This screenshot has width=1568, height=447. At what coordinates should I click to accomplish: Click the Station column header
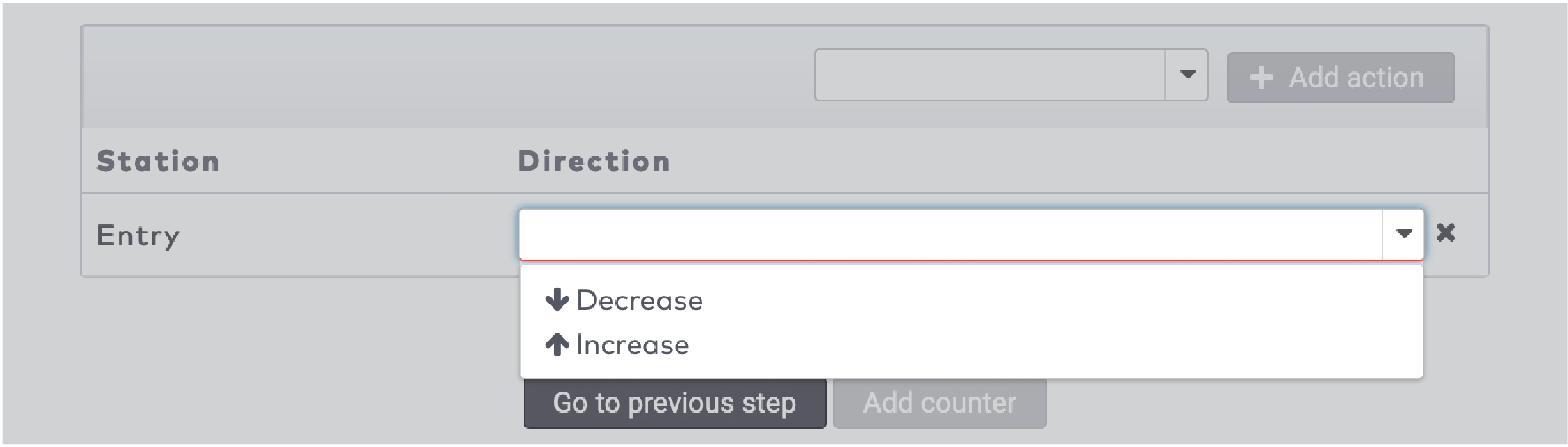tap(158, 161)
